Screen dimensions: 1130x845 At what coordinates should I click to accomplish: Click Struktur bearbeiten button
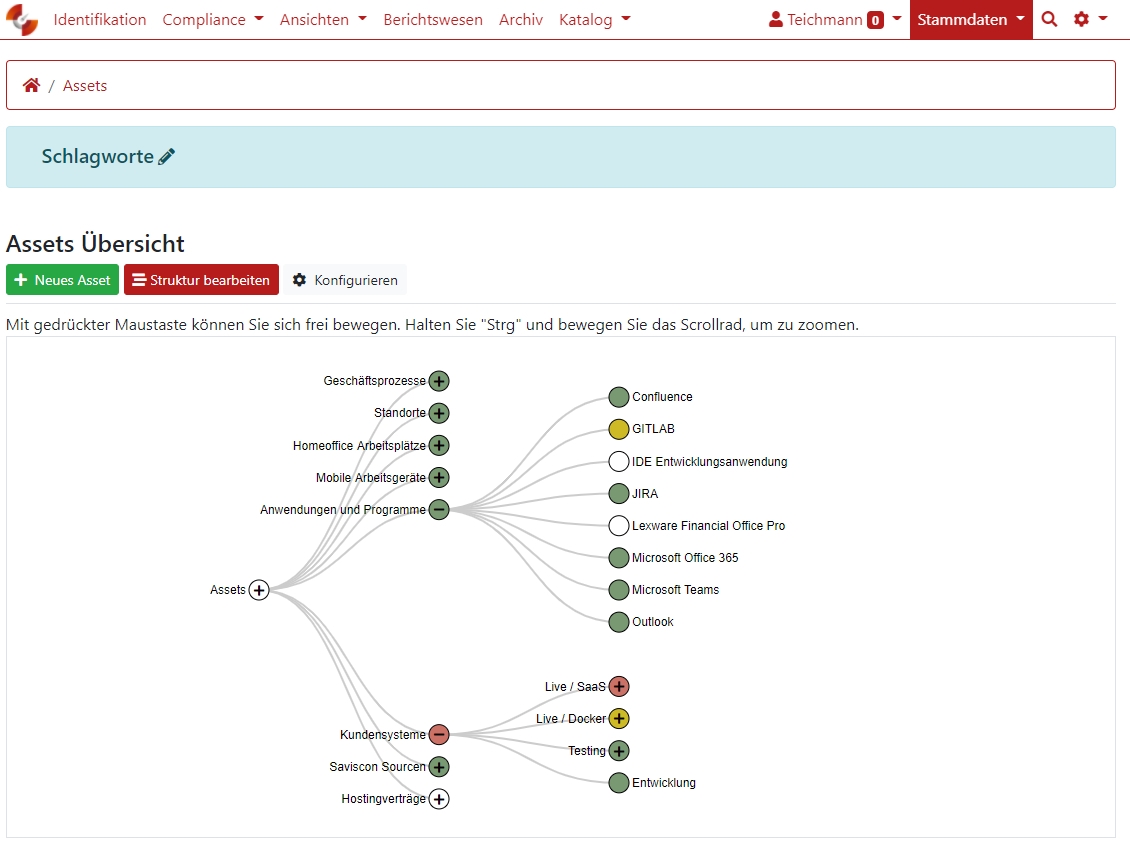201,280
